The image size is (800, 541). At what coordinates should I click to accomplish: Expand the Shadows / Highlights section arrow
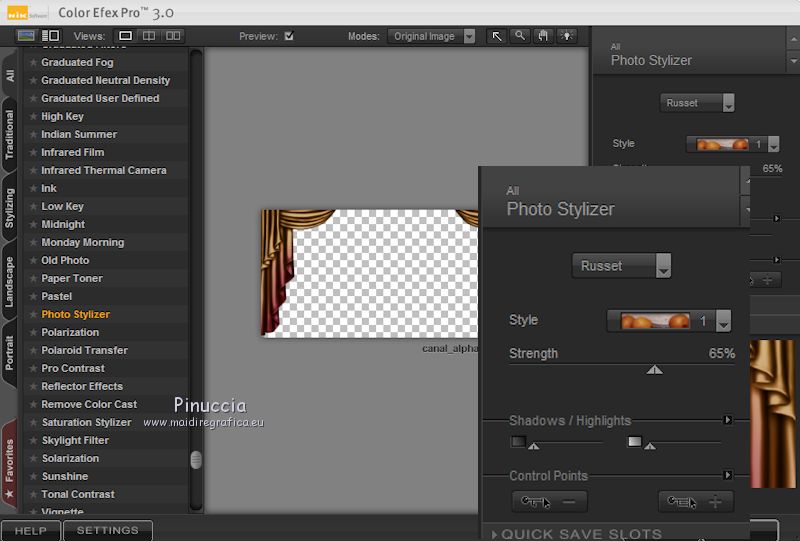tap(728, 420)
